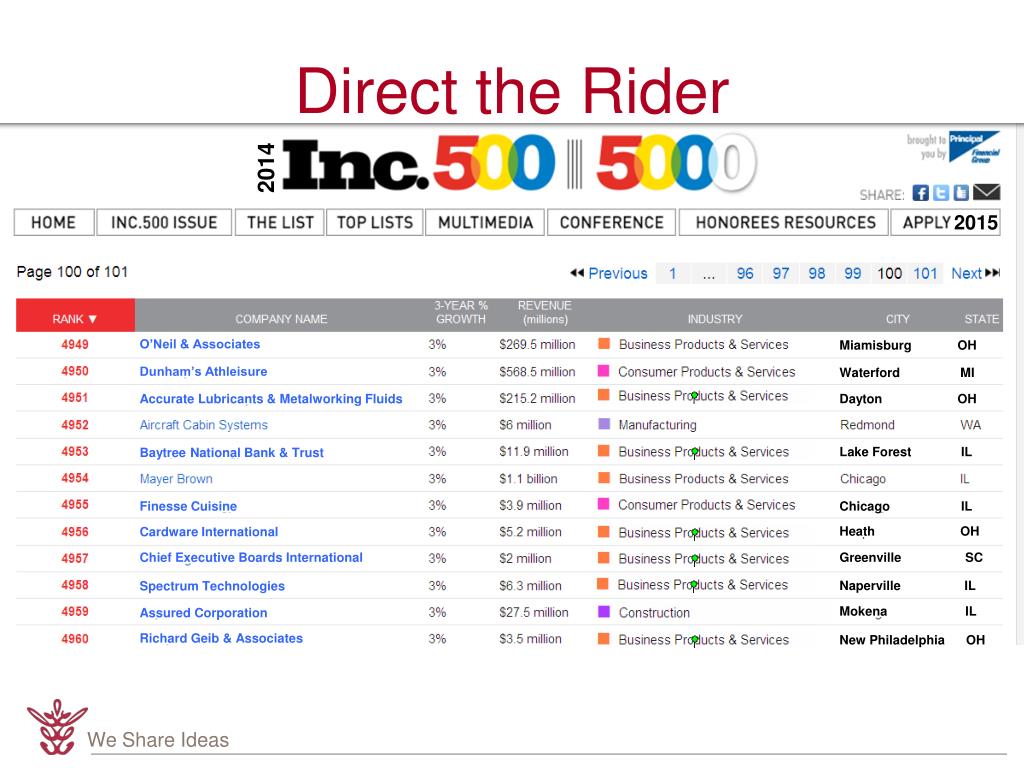Click city "Miamisburg"
The width and height of the screenshot is (1024, 768).
coord(875,345)
